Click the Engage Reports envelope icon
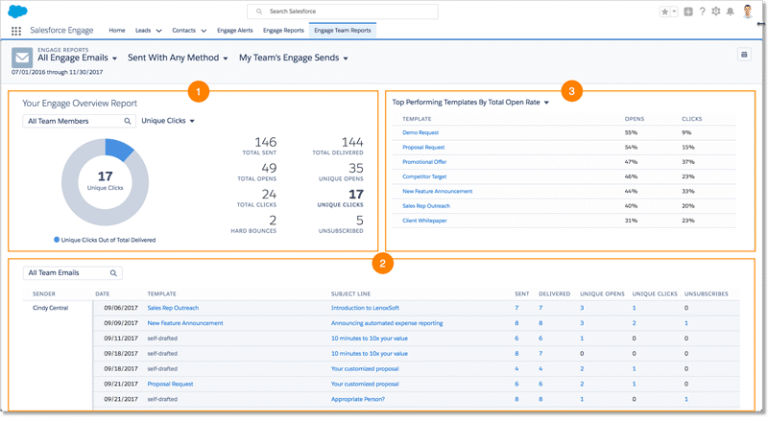The width and height of the screenshot is (768, 421). [x=22, y=58]
